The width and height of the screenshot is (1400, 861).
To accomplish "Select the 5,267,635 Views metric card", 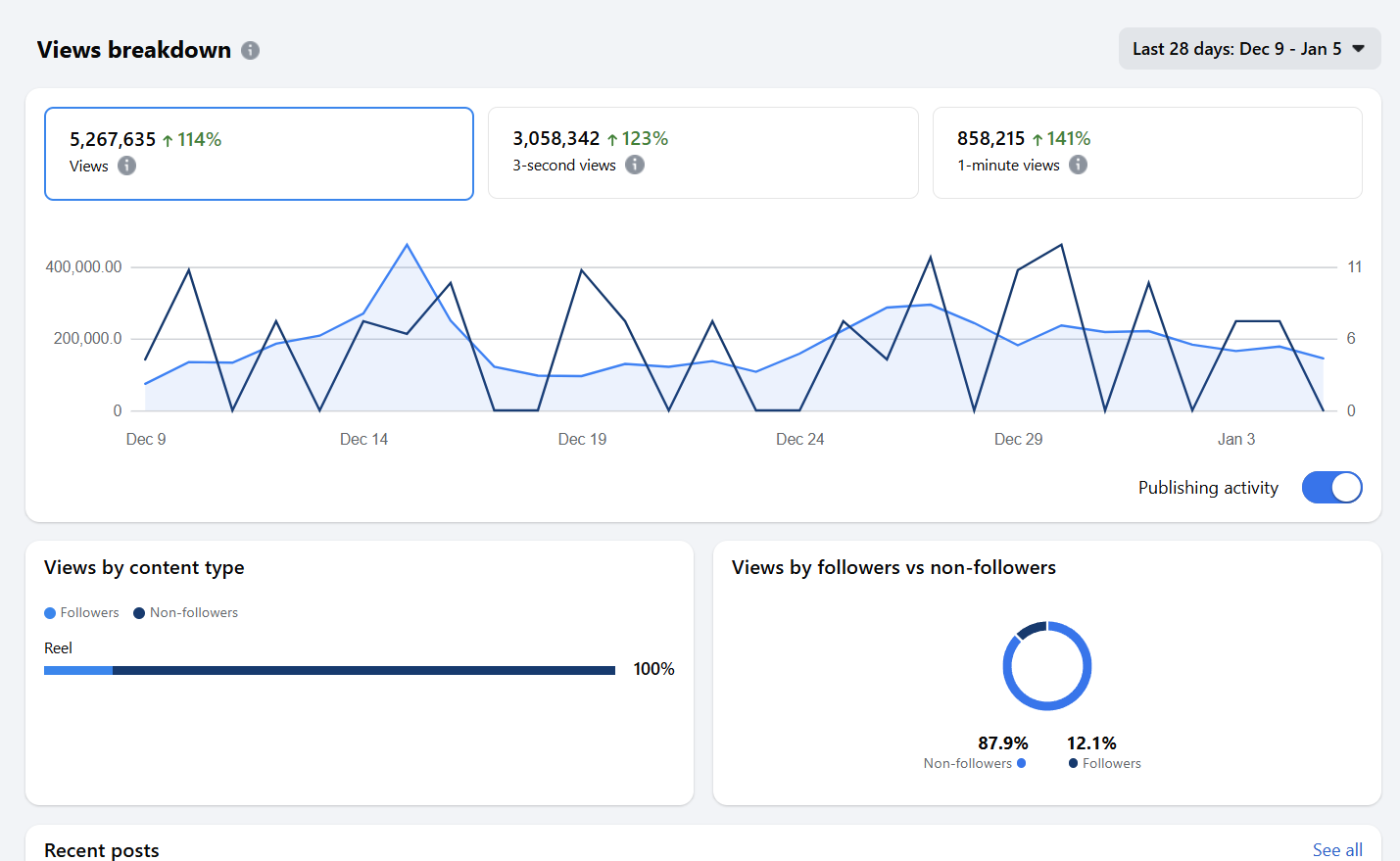I will click(x=259, y=154).
